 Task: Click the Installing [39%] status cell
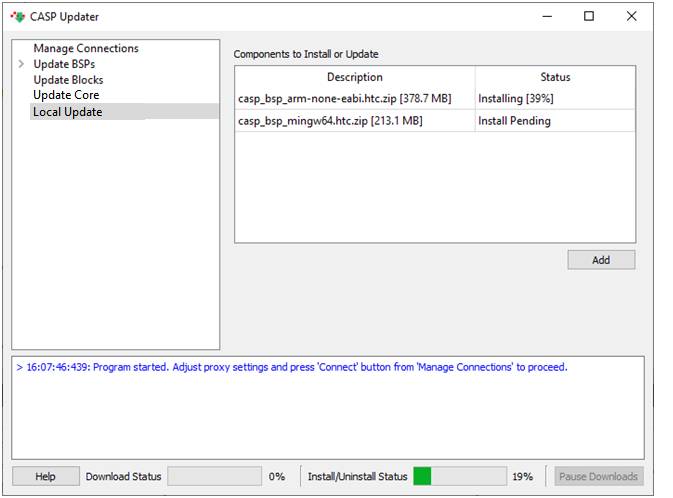tap(515, 99)
